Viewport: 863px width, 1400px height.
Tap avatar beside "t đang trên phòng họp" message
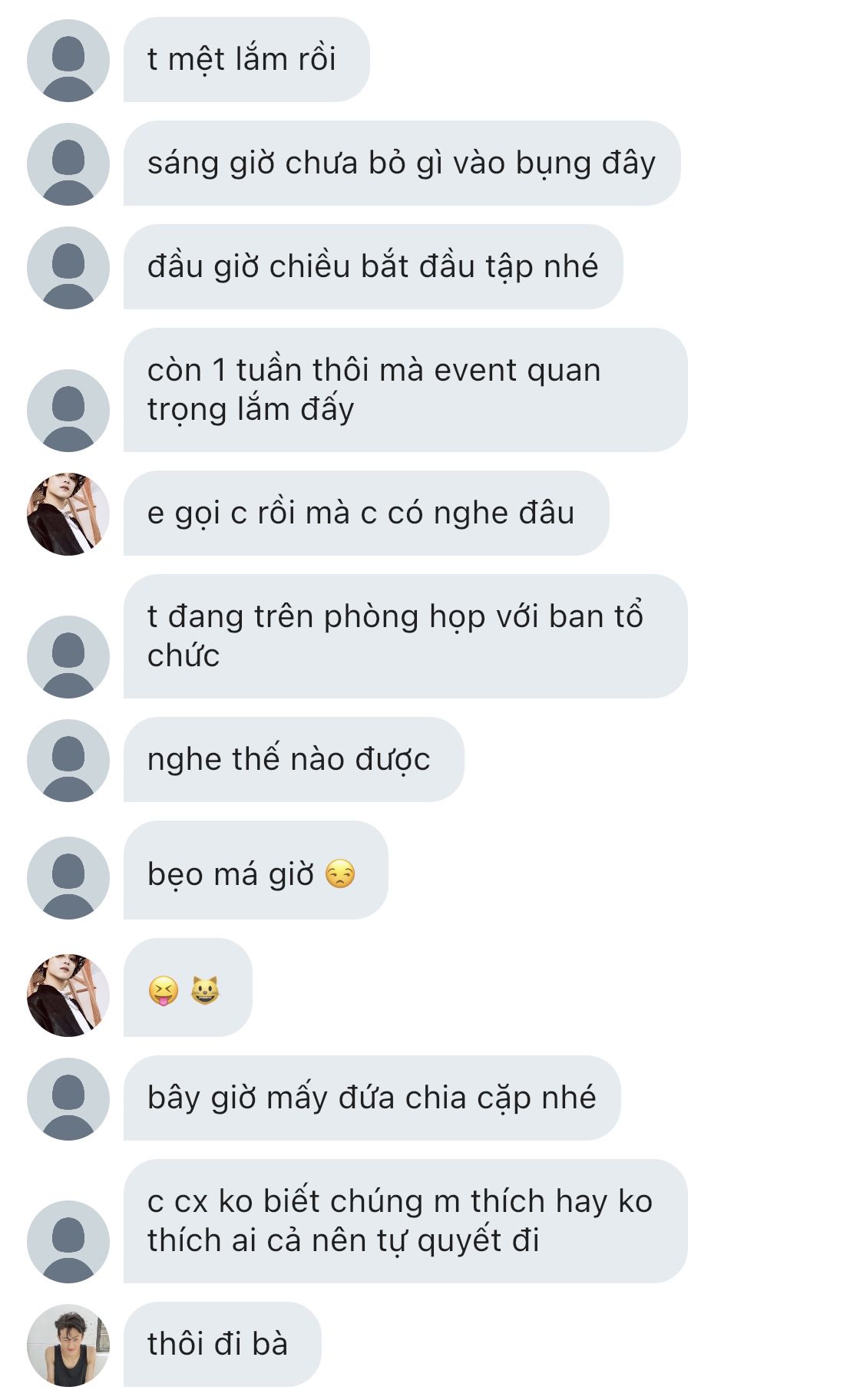[x=68, y=657]
